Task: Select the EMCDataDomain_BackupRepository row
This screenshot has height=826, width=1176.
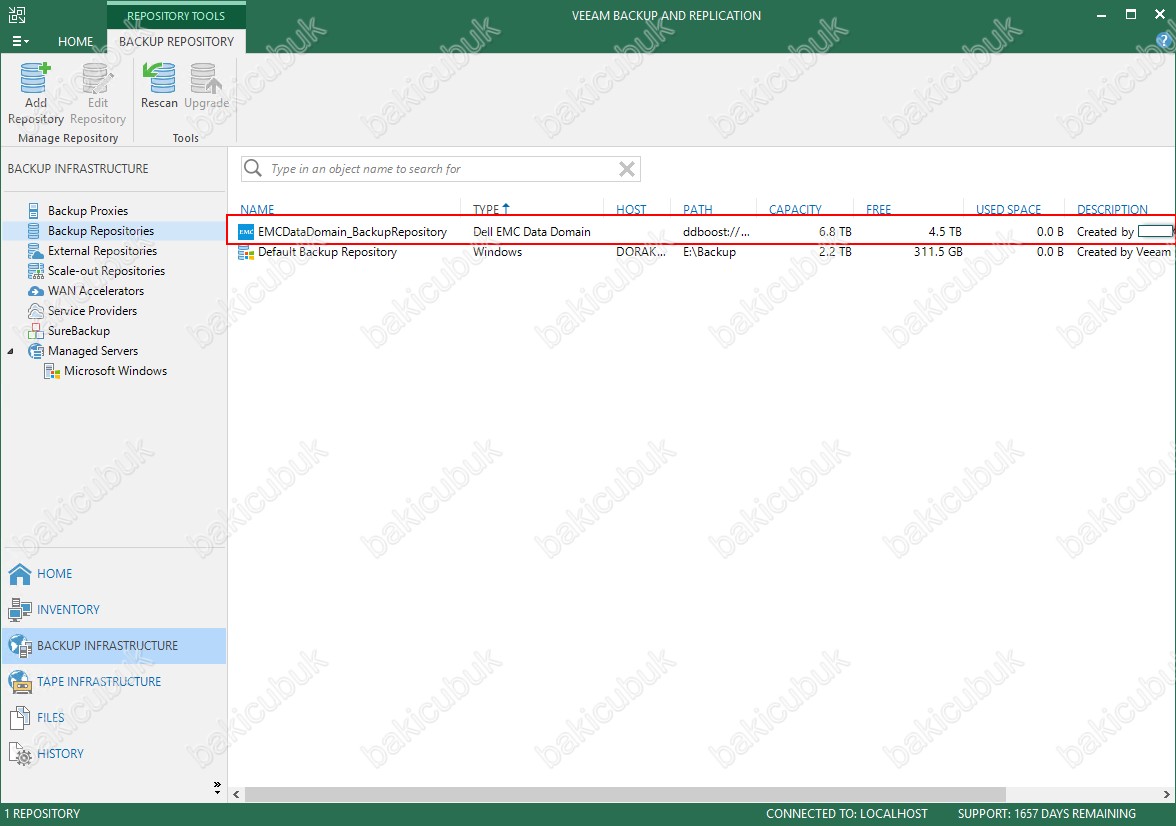Action: pos(701,232)
